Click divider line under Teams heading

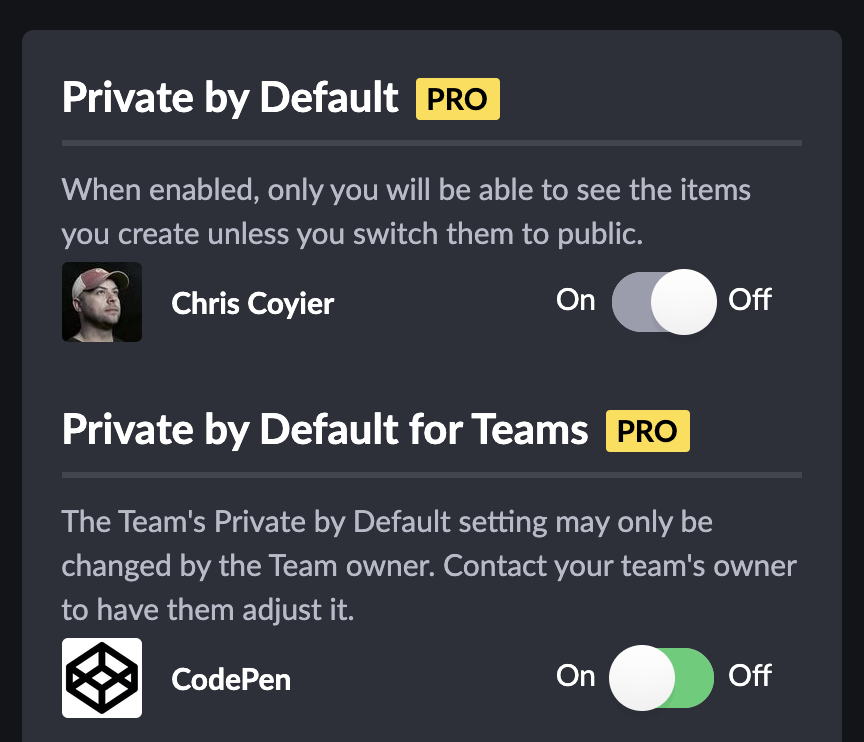(432, 474)
